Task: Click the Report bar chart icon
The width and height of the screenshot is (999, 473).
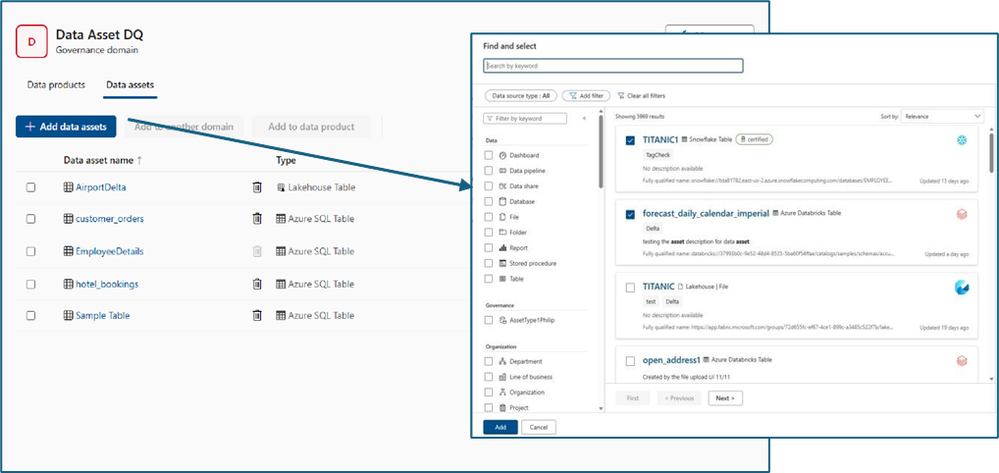Action: coord(503,248)
